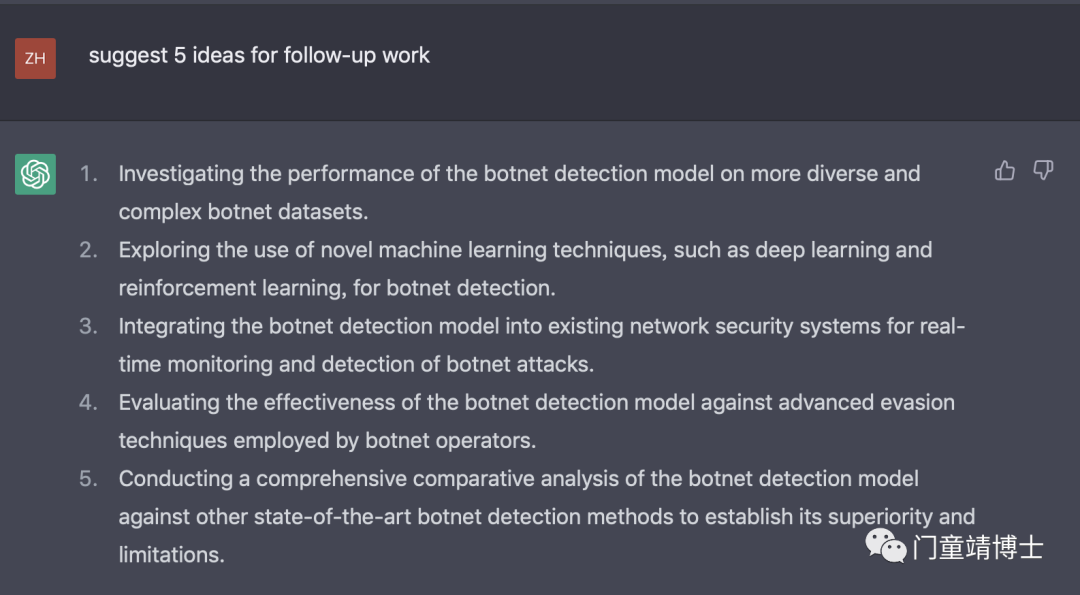Click the line starting "Evaluating the effectiveness"
This screenshot has height=595, width=1080.
(537, 402)
